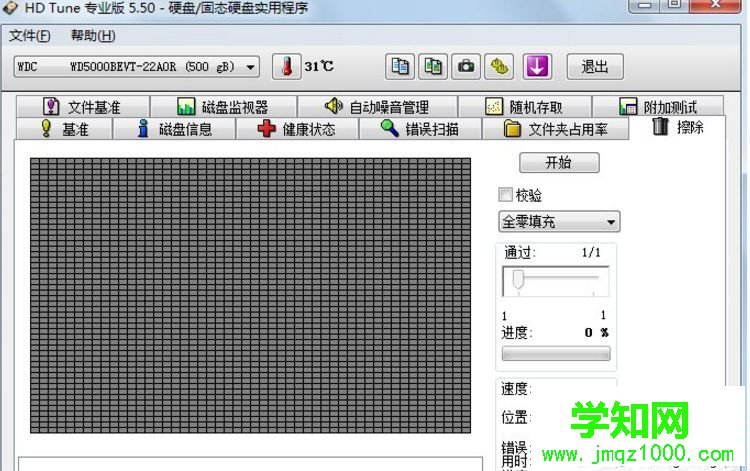Click the 进度 progress bar
Image resolution: width=750 pixels, height=471 pixels.
pos(556,353)
